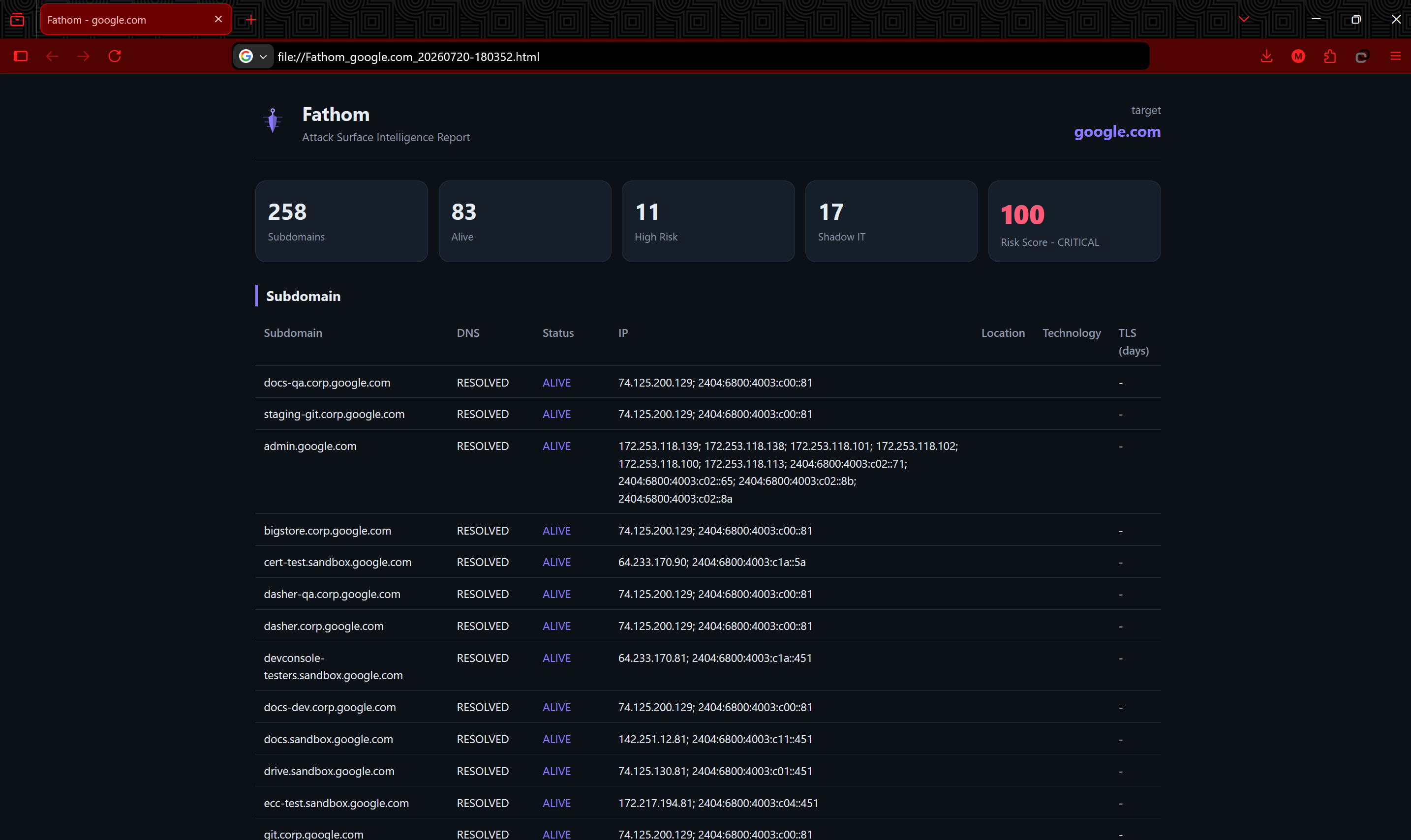
Task: Select the 17 Shadow IT stat card
Action: pos(891,221)
